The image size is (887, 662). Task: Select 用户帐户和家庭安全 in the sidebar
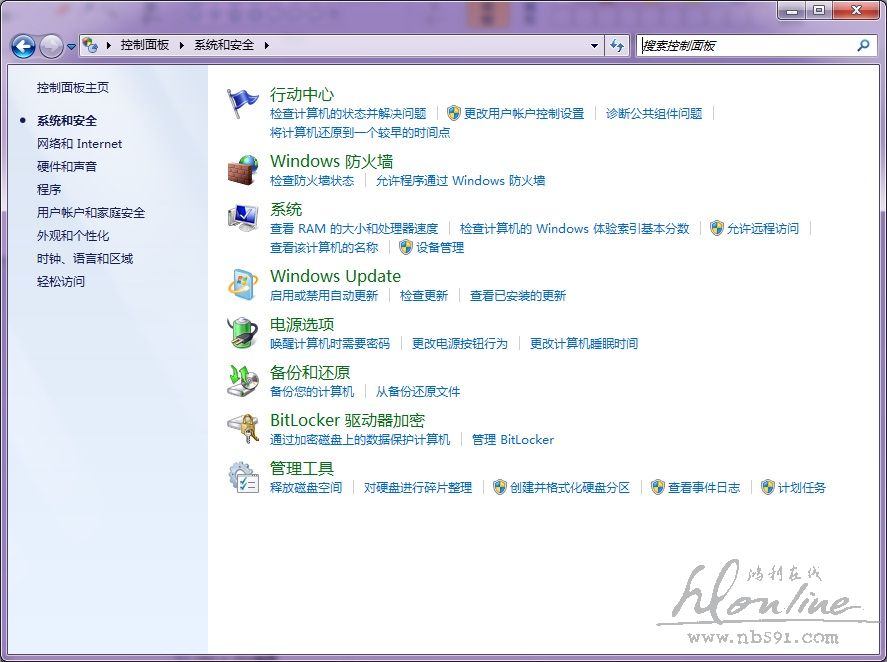pyautogui.click(x=91, y=213)
